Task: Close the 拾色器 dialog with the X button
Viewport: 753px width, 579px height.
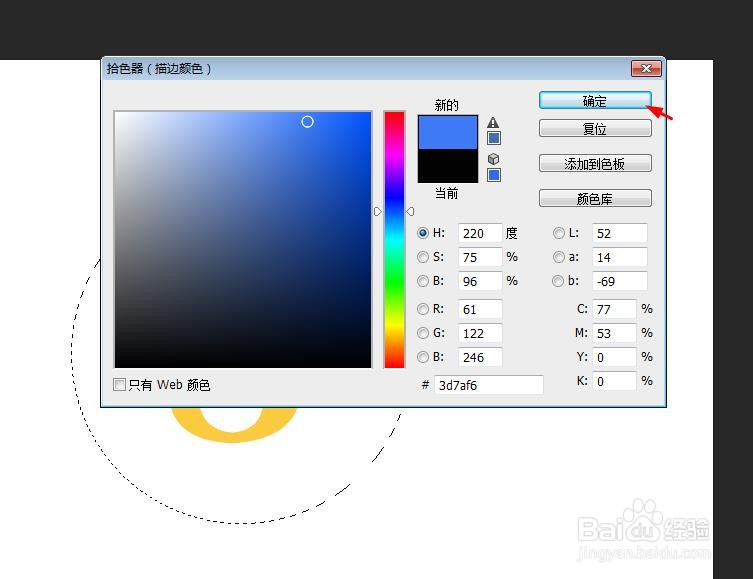Action: pos(646,69)
